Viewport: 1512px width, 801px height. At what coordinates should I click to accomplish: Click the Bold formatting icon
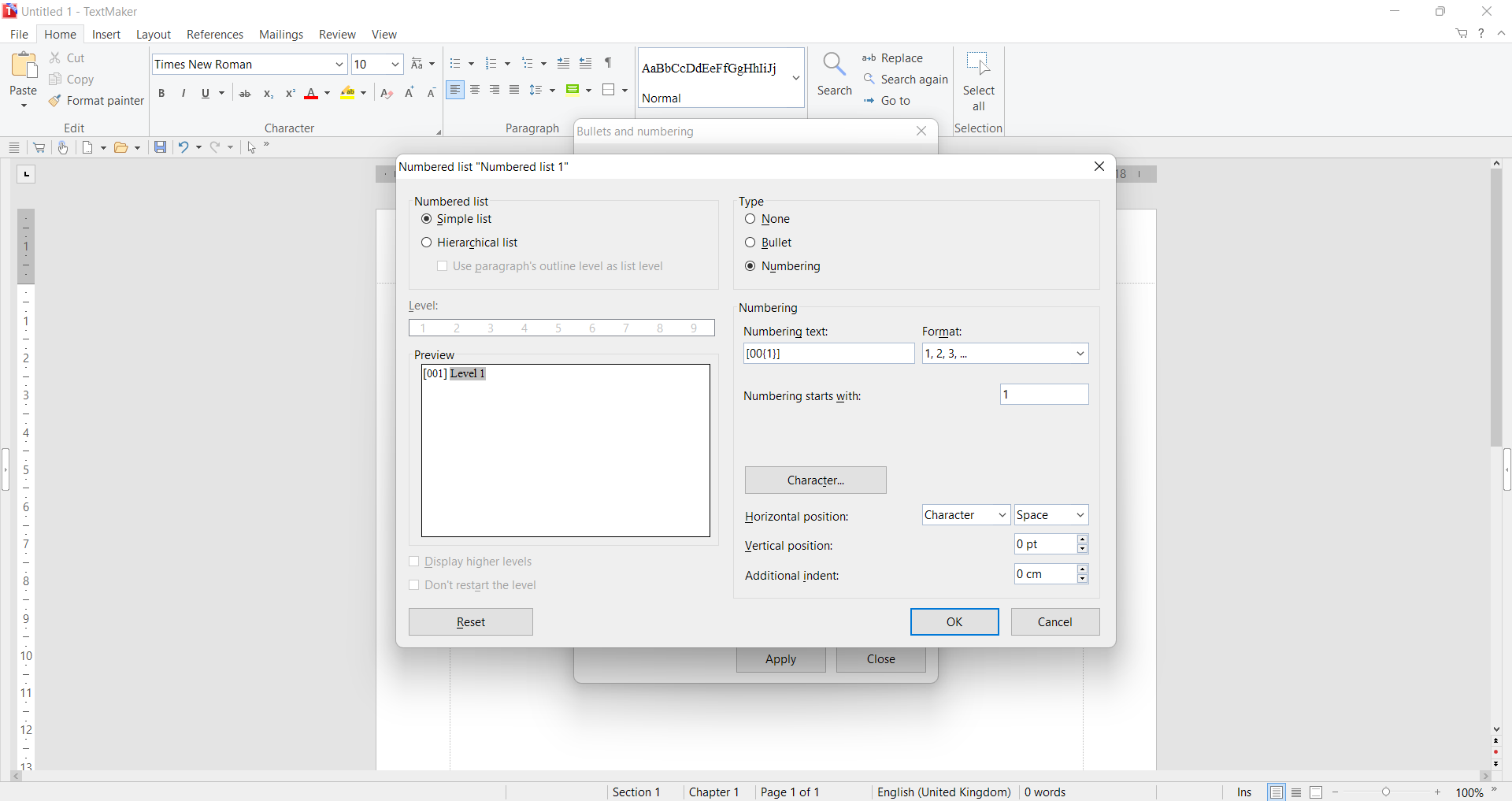162,94
